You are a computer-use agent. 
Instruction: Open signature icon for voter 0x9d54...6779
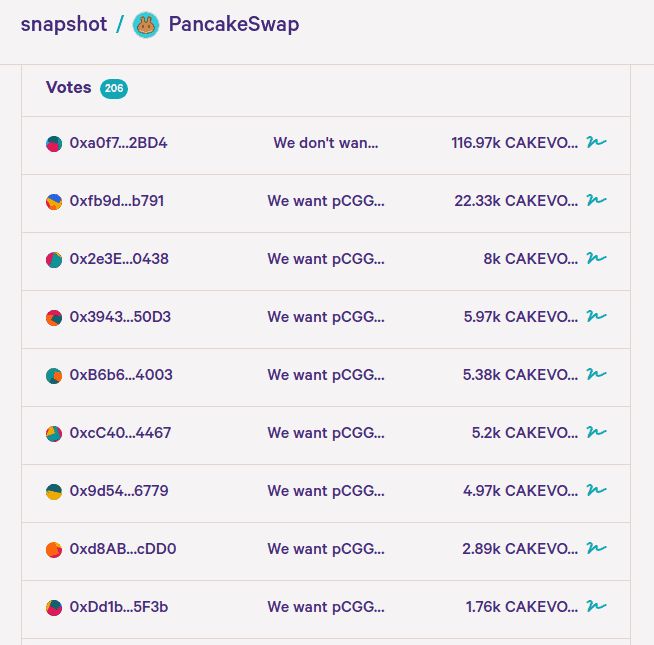597,491
